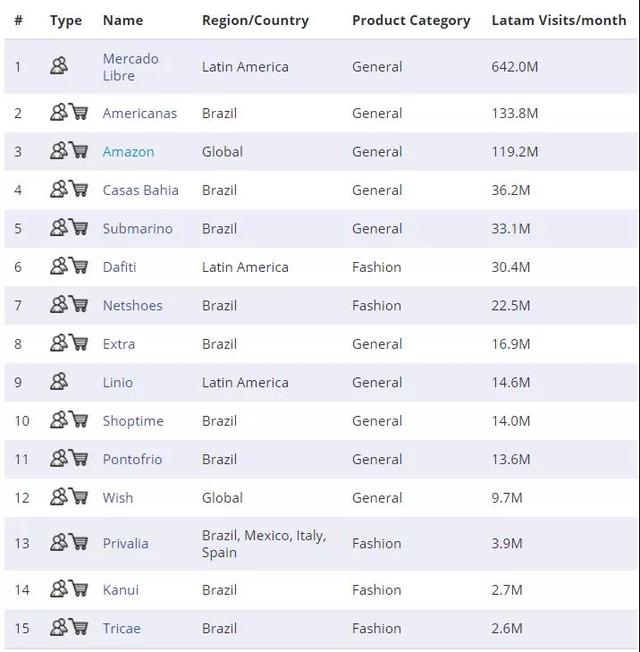Viewport: 640px width, 652px height.
Task: Click the marketplace type icon for Mercado Libre
Action: (x=59, y=67)
